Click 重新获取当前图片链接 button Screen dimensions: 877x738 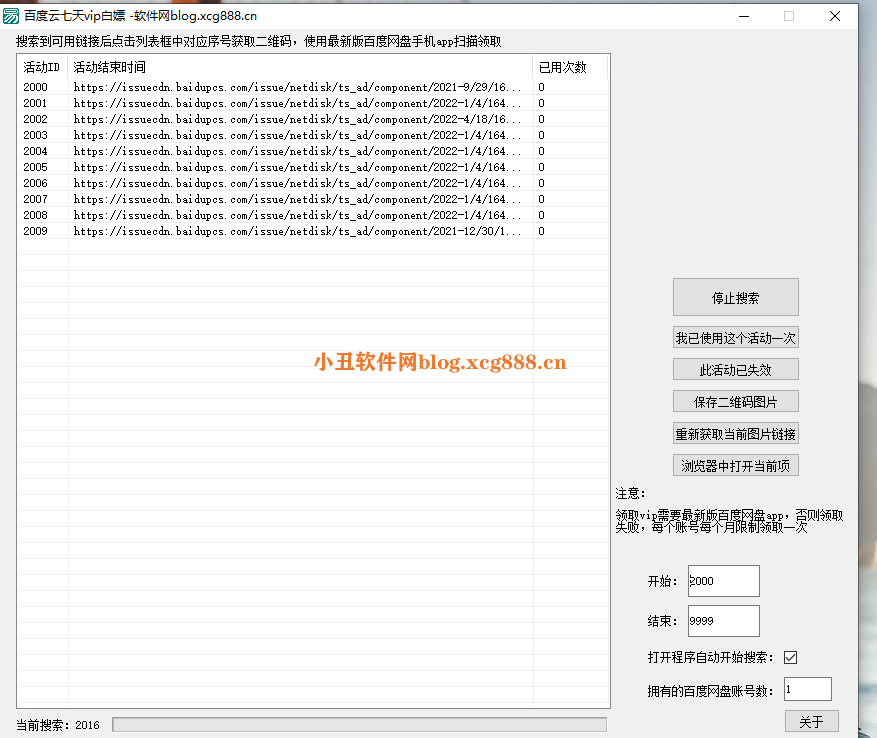[735, 434]
